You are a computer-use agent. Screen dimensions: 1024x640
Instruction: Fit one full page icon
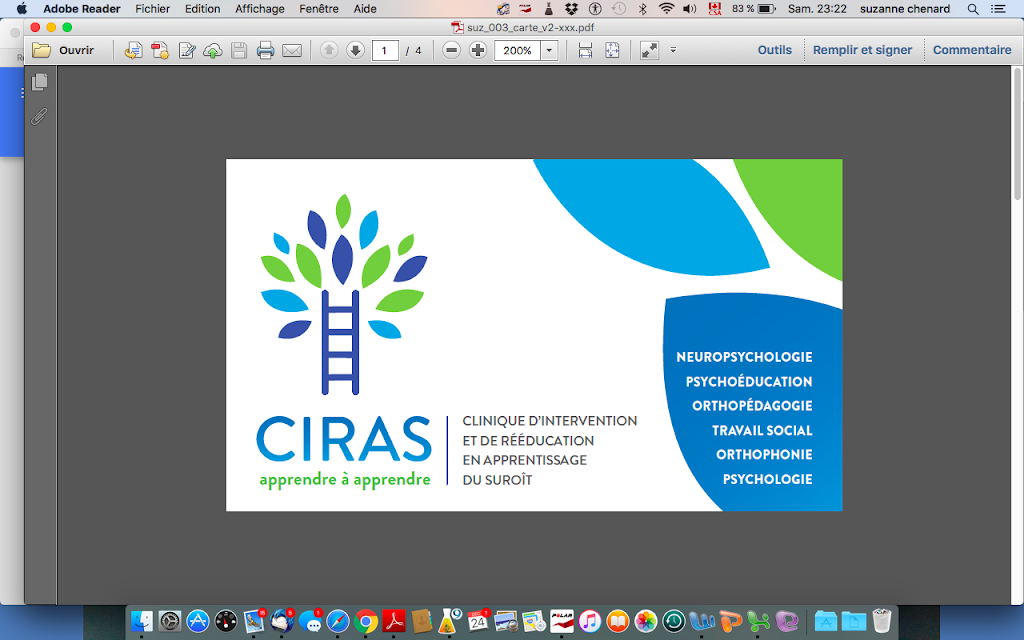(x=612, y=50)
